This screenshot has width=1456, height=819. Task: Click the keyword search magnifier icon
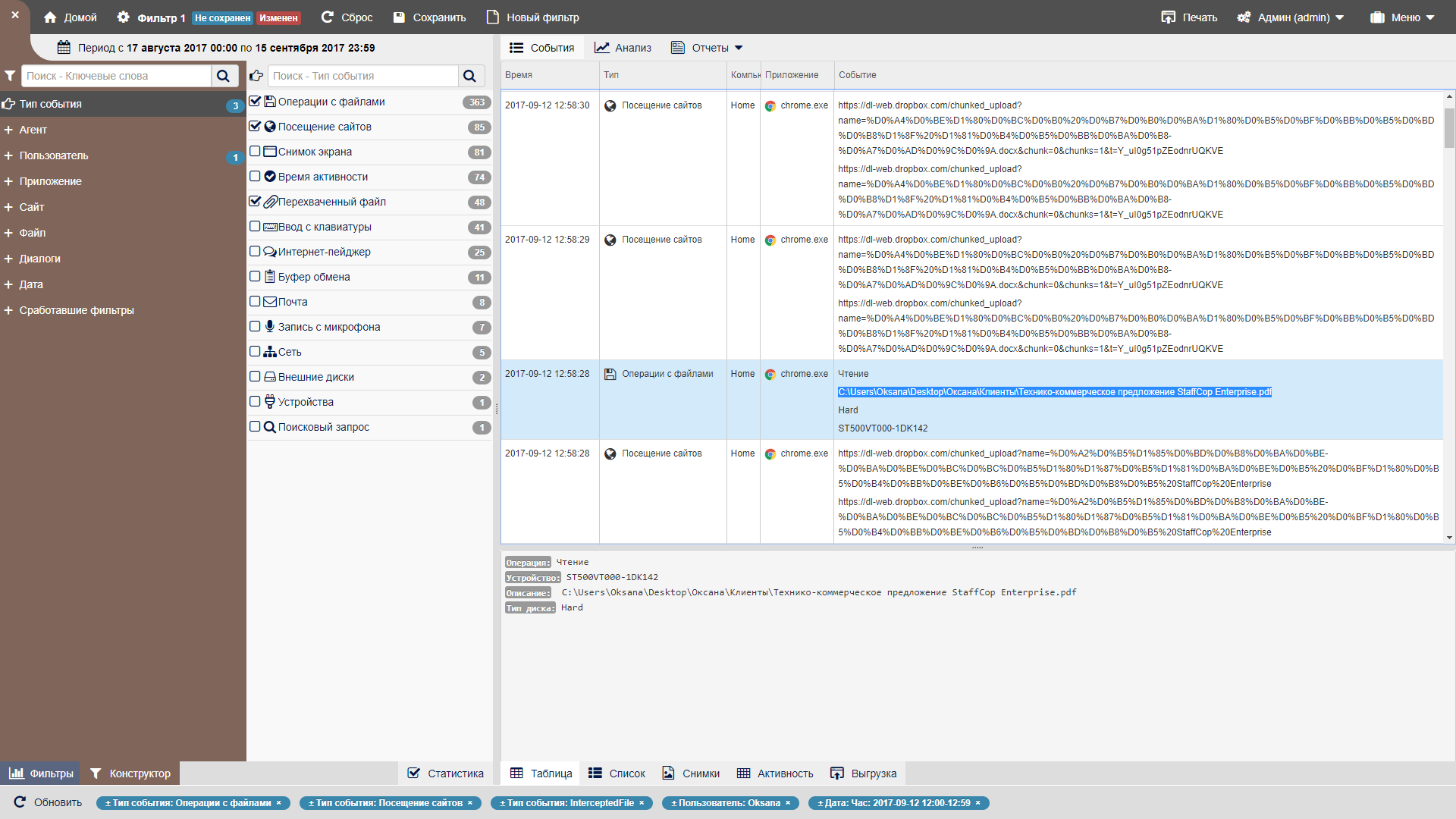coord(223,76)
